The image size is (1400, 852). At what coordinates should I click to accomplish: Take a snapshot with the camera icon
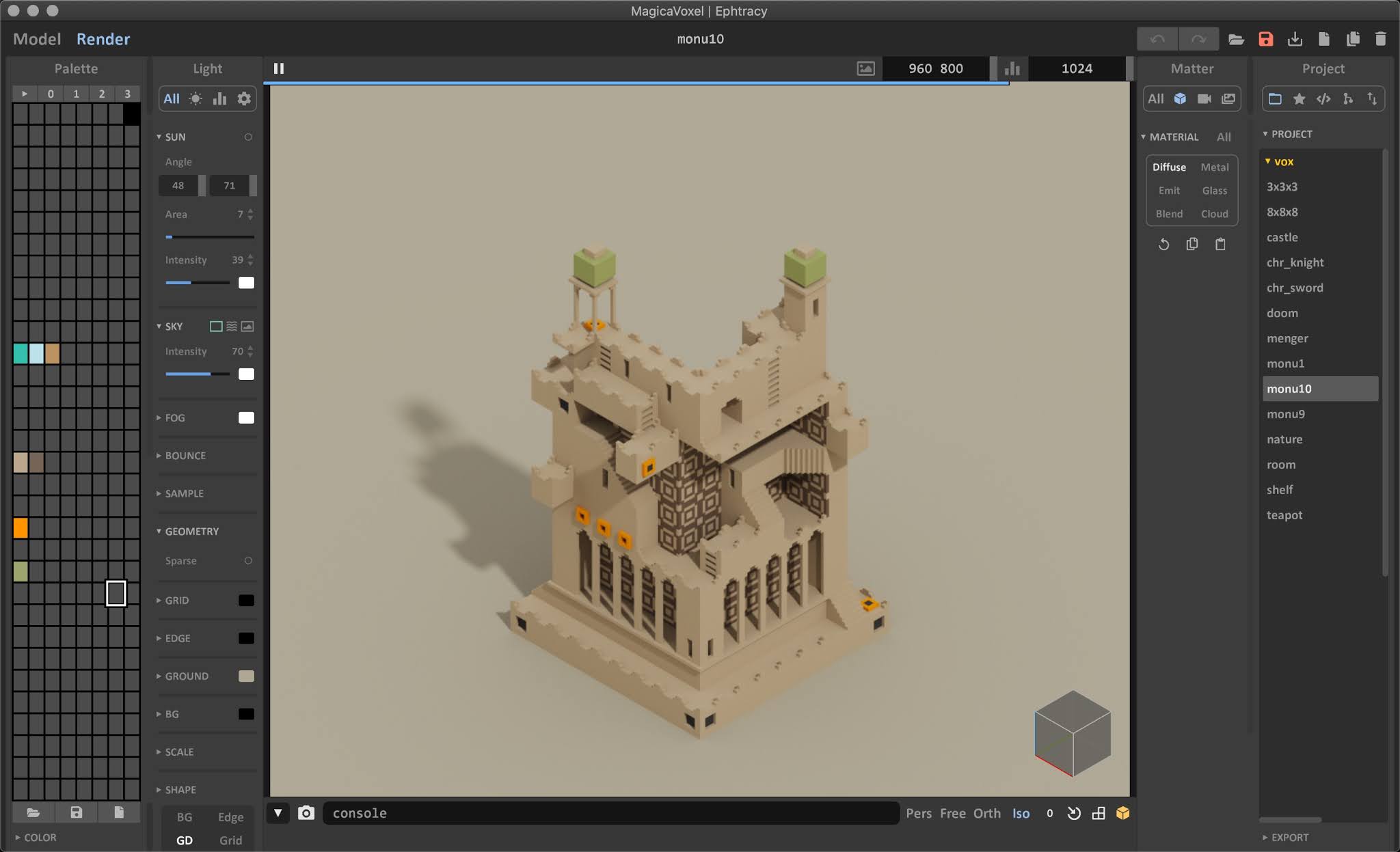[306, 813]
